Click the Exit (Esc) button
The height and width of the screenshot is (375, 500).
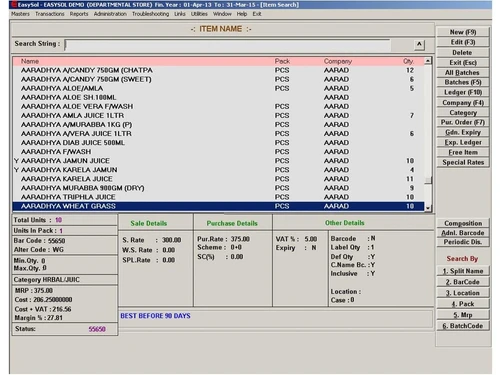(463, 62)
